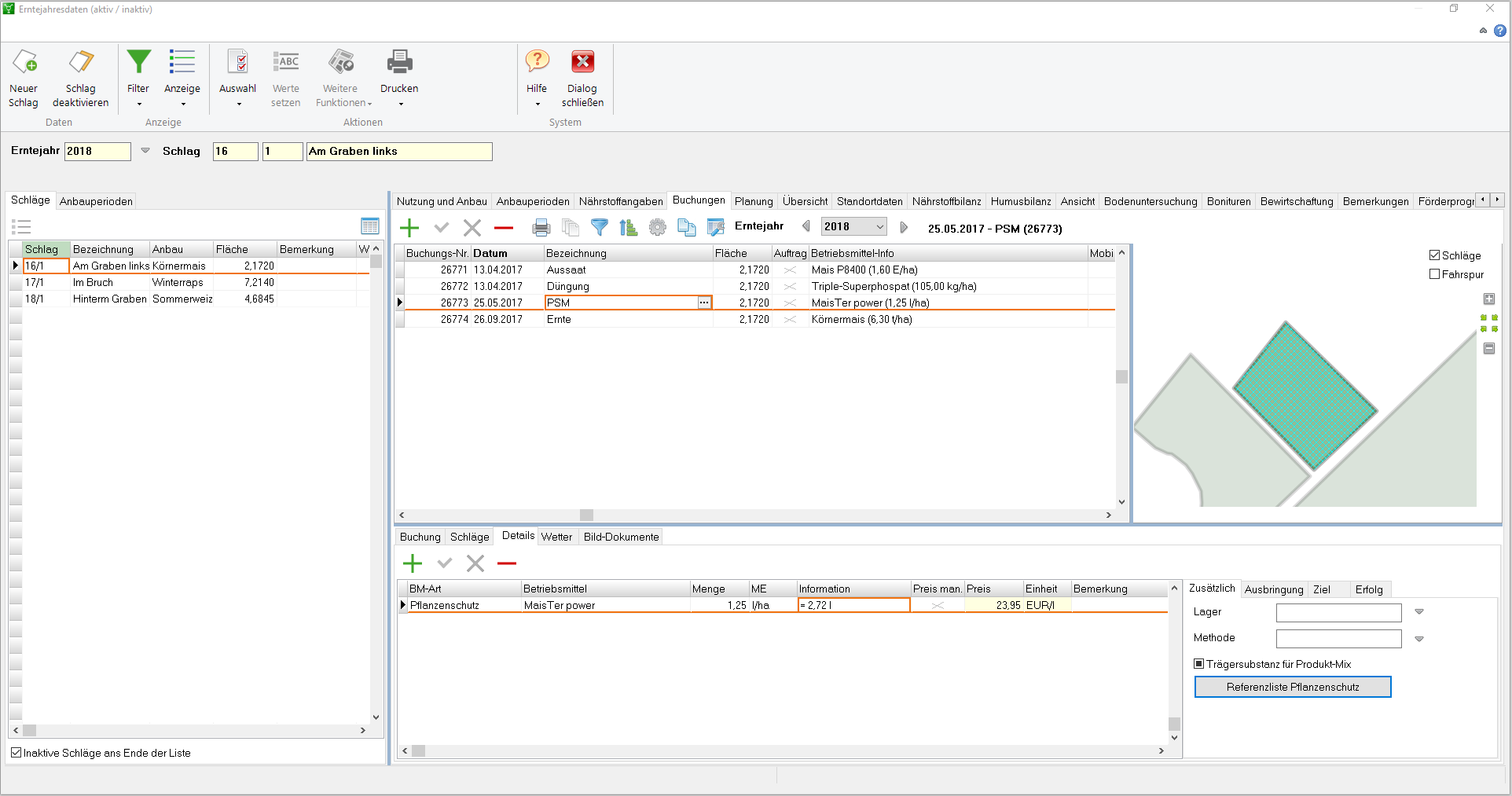Open the Anzeige ribbon menu
The width and height of the screenshot is (1512, 796).
pos(182,78)
